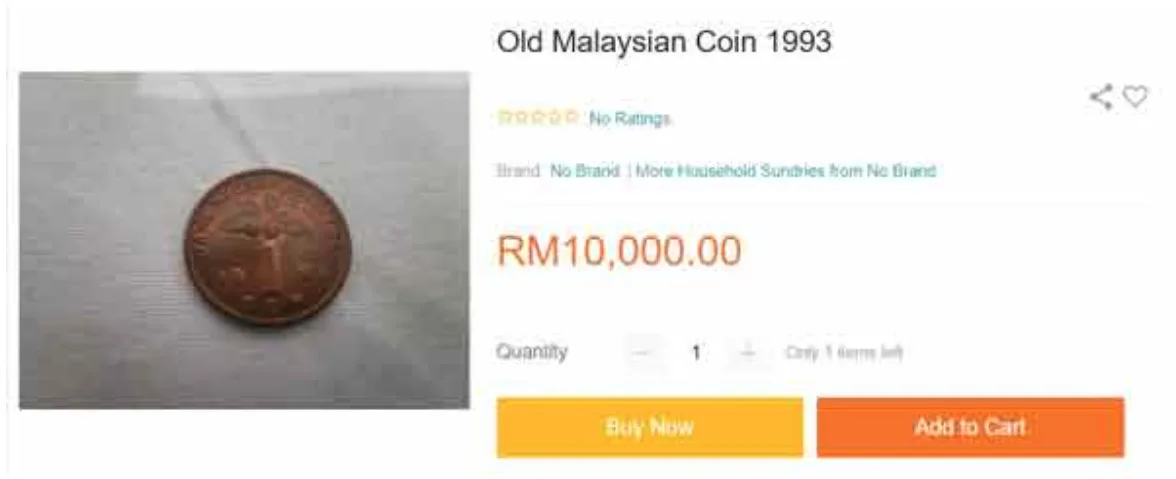This screenshot has width=1176, height=479.
Task: Click the Old Malaysian Coin 1993 title
Action: point(664,41)
